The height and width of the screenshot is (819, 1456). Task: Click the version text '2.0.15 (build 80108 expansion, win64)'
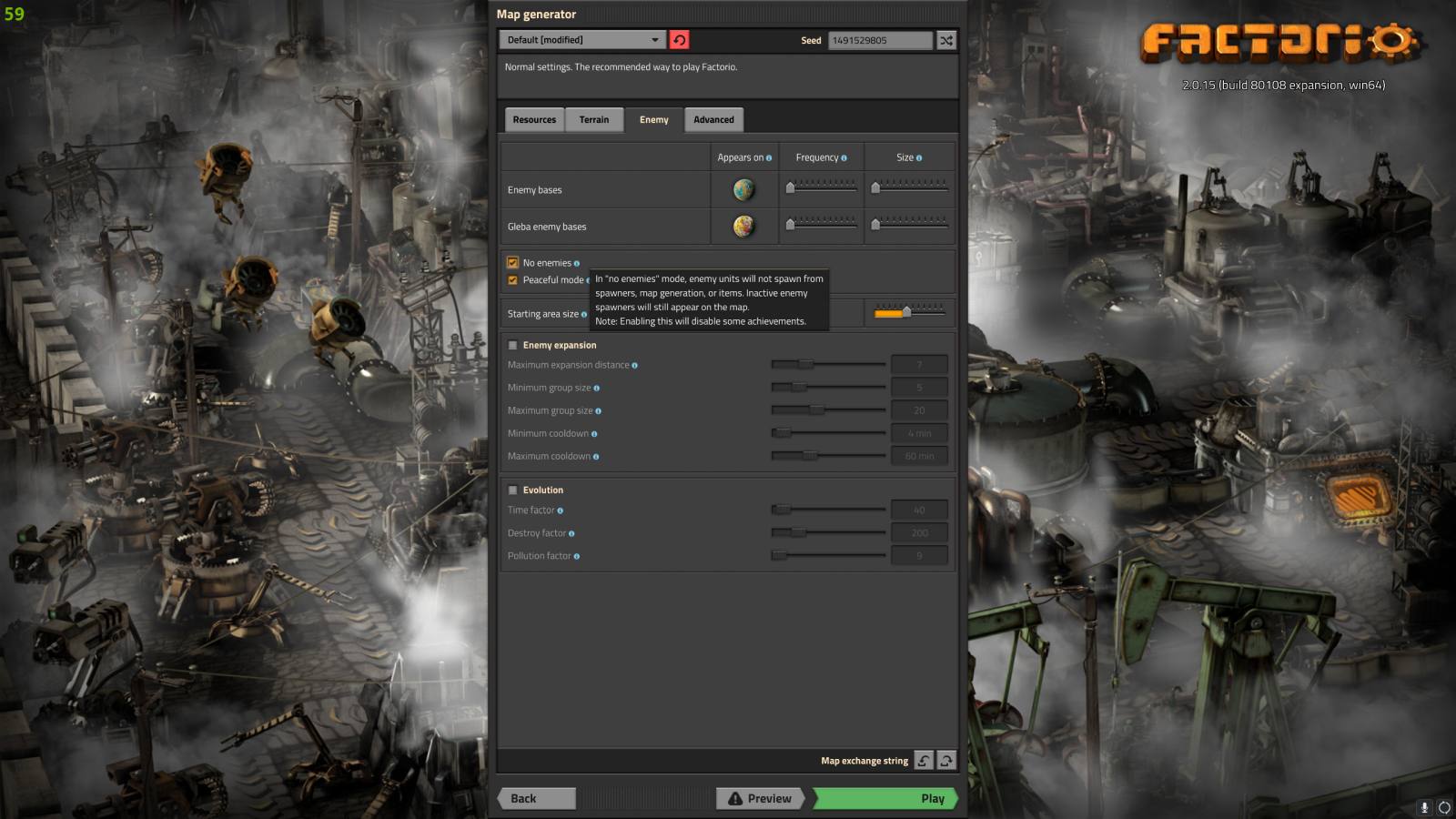(1283, 85)
